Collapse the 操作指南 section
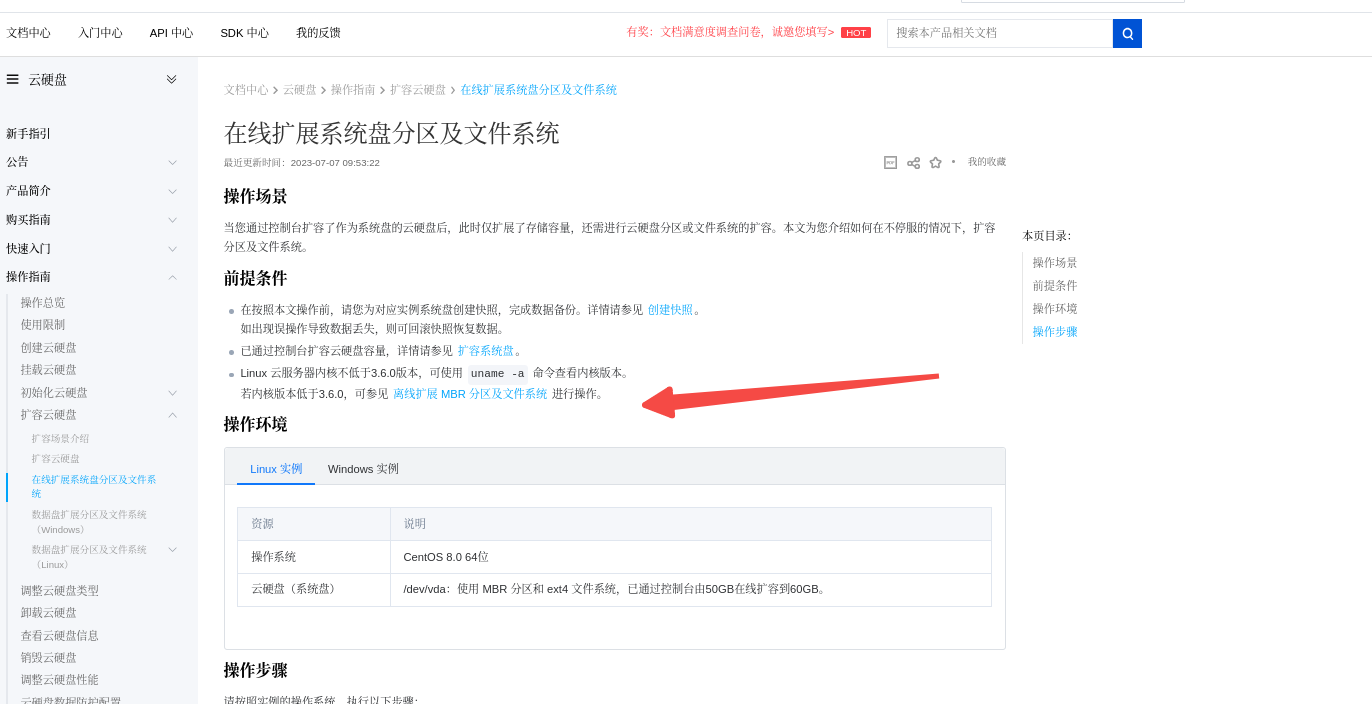This screenshot has height=704, width=1372. point(172,277)
